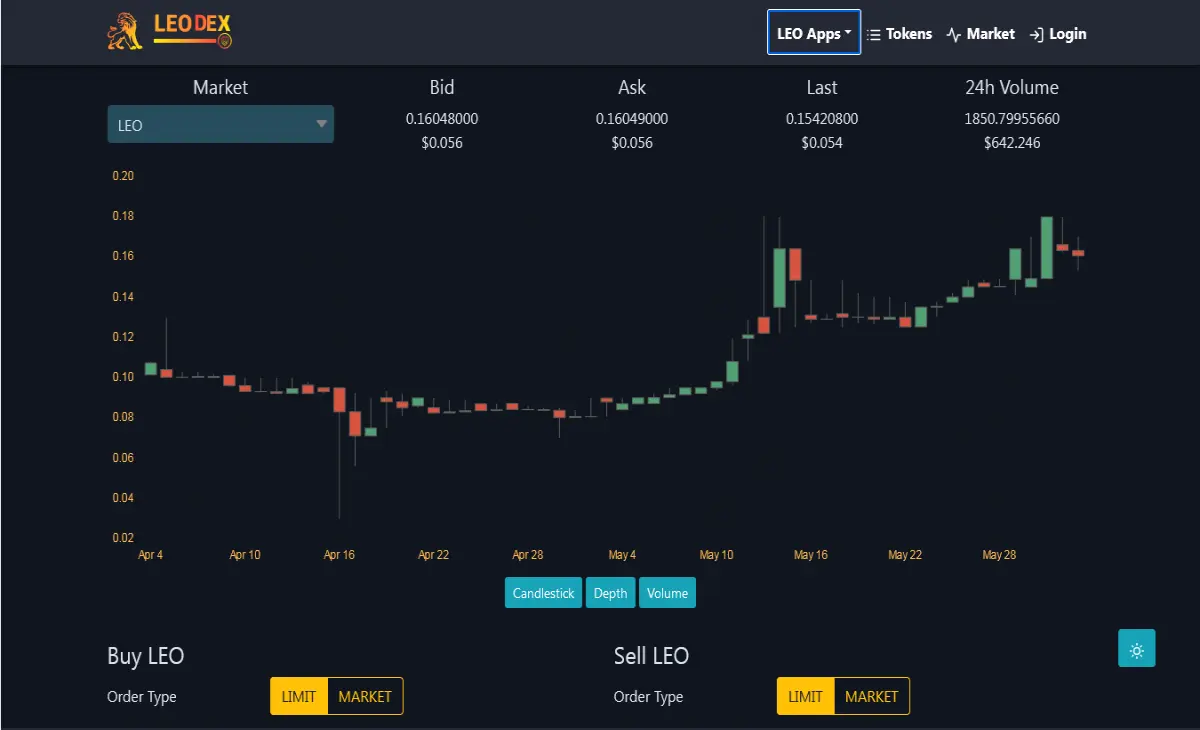
Task: Click the 24h Volume value 1850.79955660
Action: [1012, 119]
